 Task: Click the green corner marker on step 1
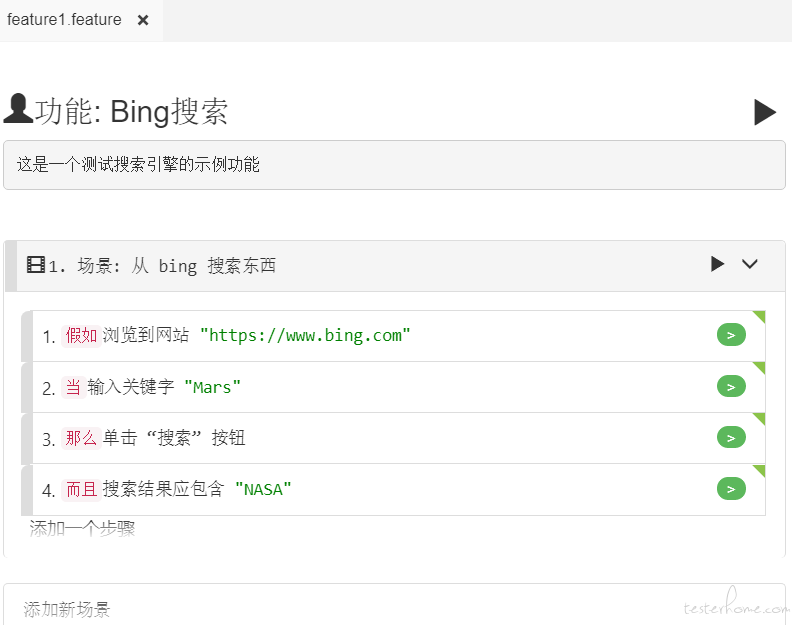[759, 317]
